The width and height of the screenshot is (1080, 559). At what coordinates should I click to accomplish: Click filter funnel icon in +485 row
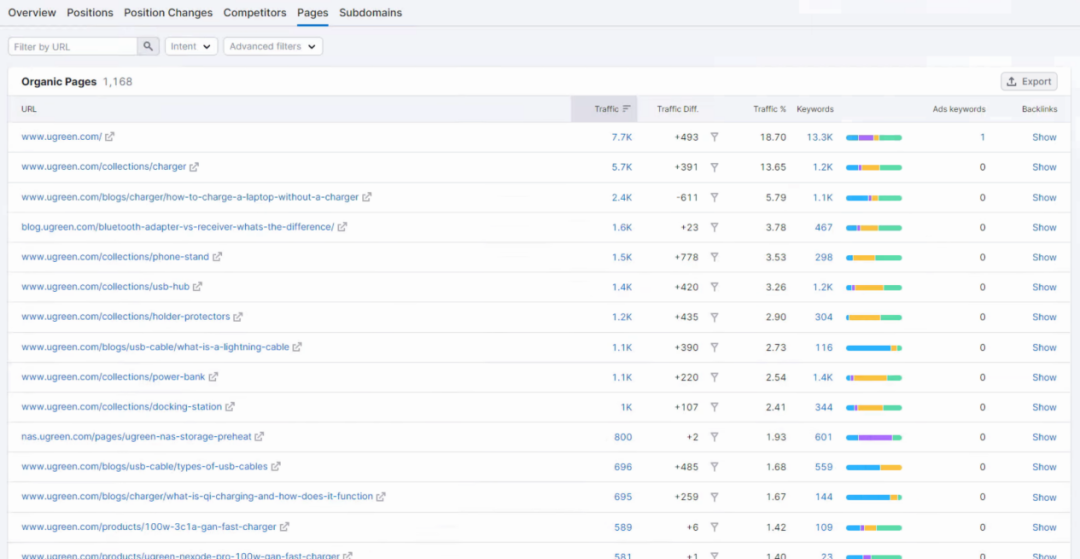tap(714, 467)
